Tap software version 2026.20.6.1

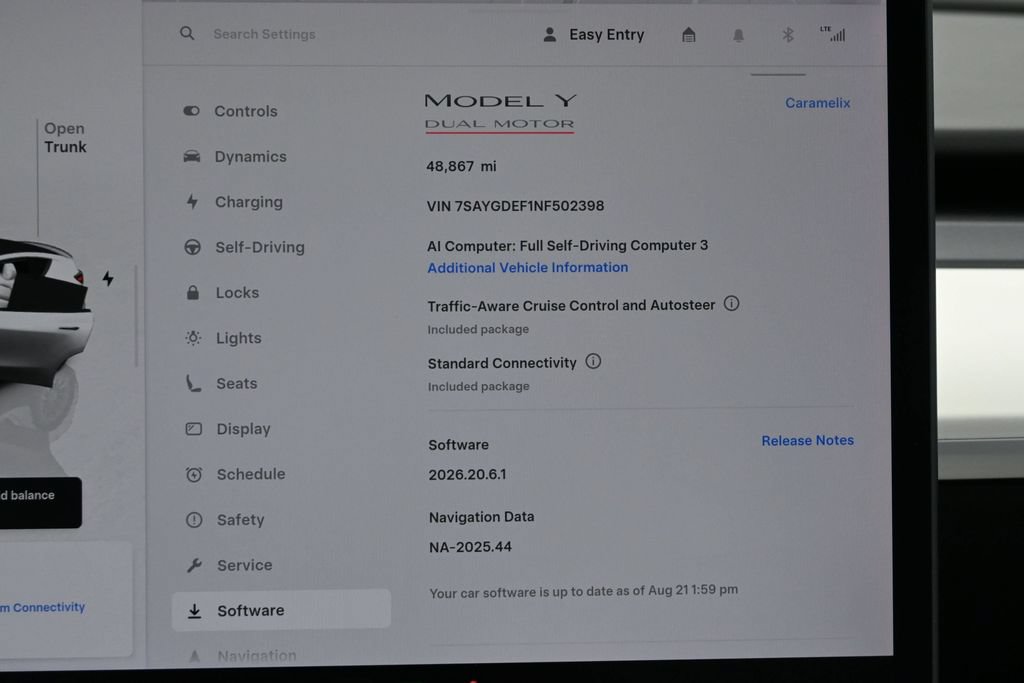[x=468, y=475]
